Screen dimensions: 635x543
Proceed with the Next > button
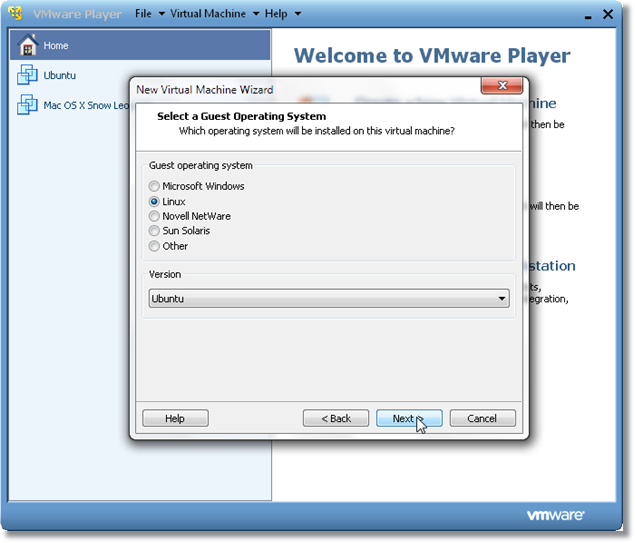tap(409, 418)
